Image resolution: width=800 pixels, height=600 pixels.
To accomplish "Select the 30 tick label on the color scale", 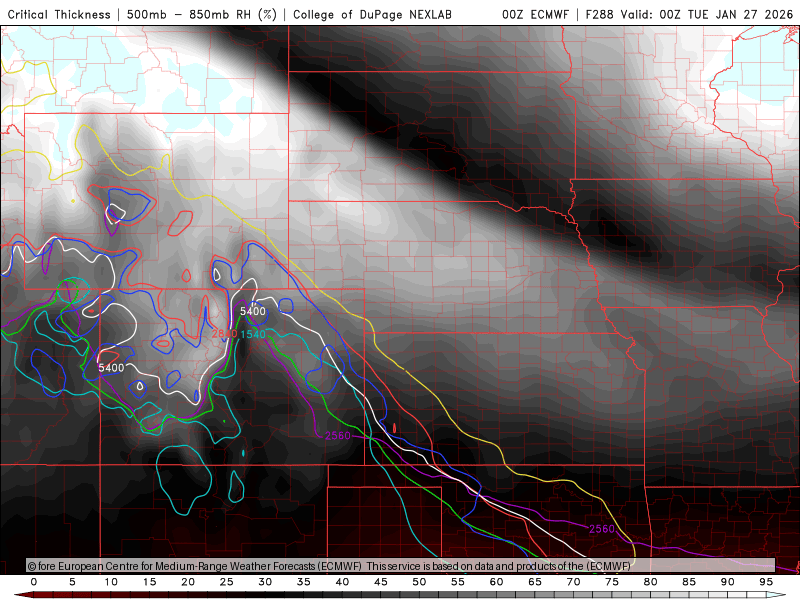I will point(265,582).
